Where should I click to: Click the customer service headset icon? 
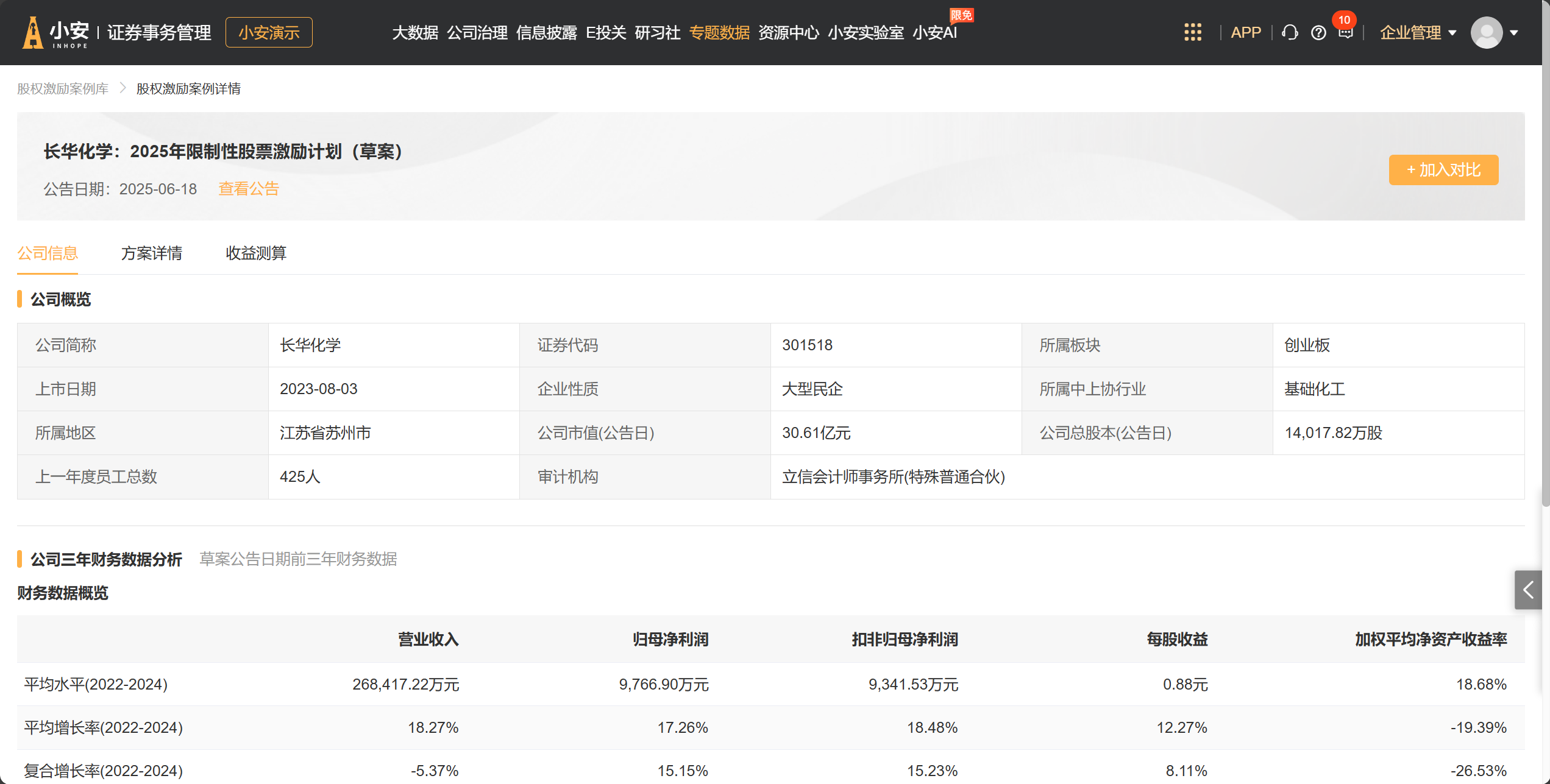(x=1290, y=32)
